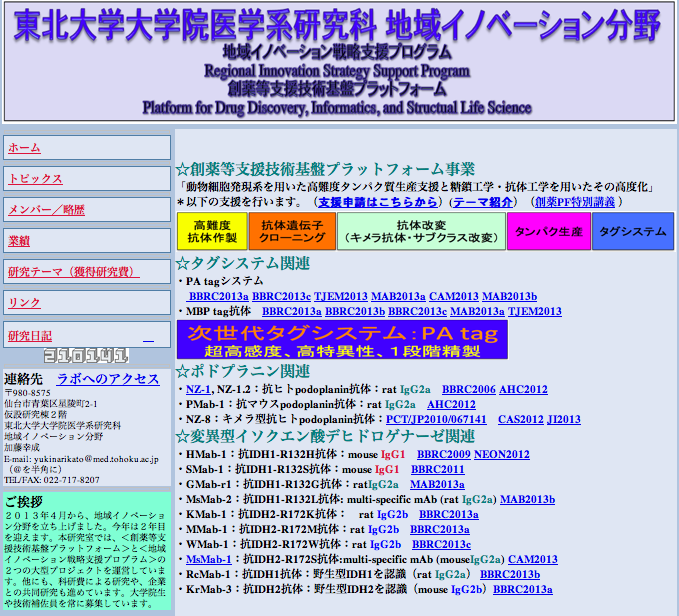Open BBRC2013b link in MBP tag抗体 row
The image size is (679, 616).
click(355, 312)
